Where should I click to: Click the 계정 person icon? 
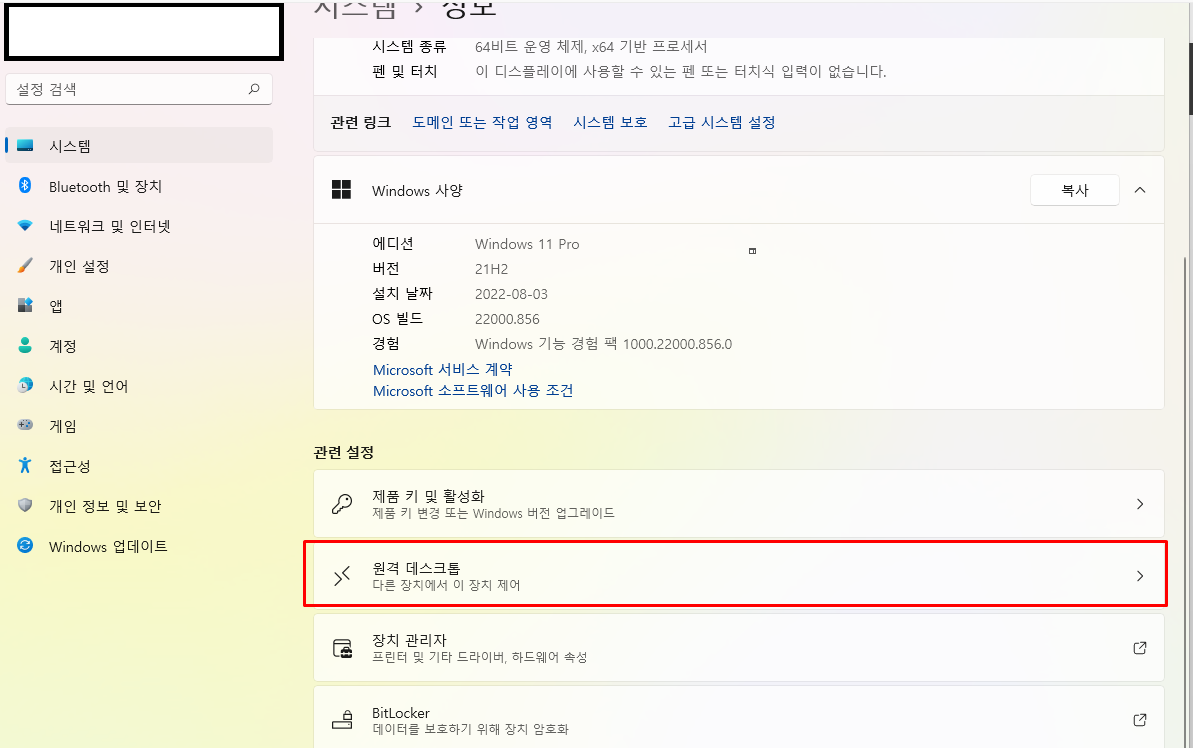pos(25,345)
